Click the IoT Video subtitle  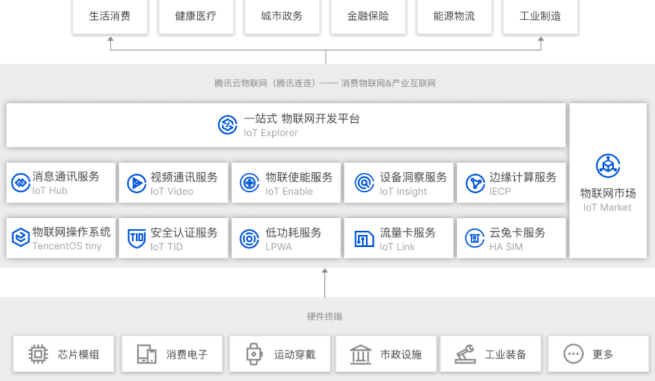coord(172,191)
